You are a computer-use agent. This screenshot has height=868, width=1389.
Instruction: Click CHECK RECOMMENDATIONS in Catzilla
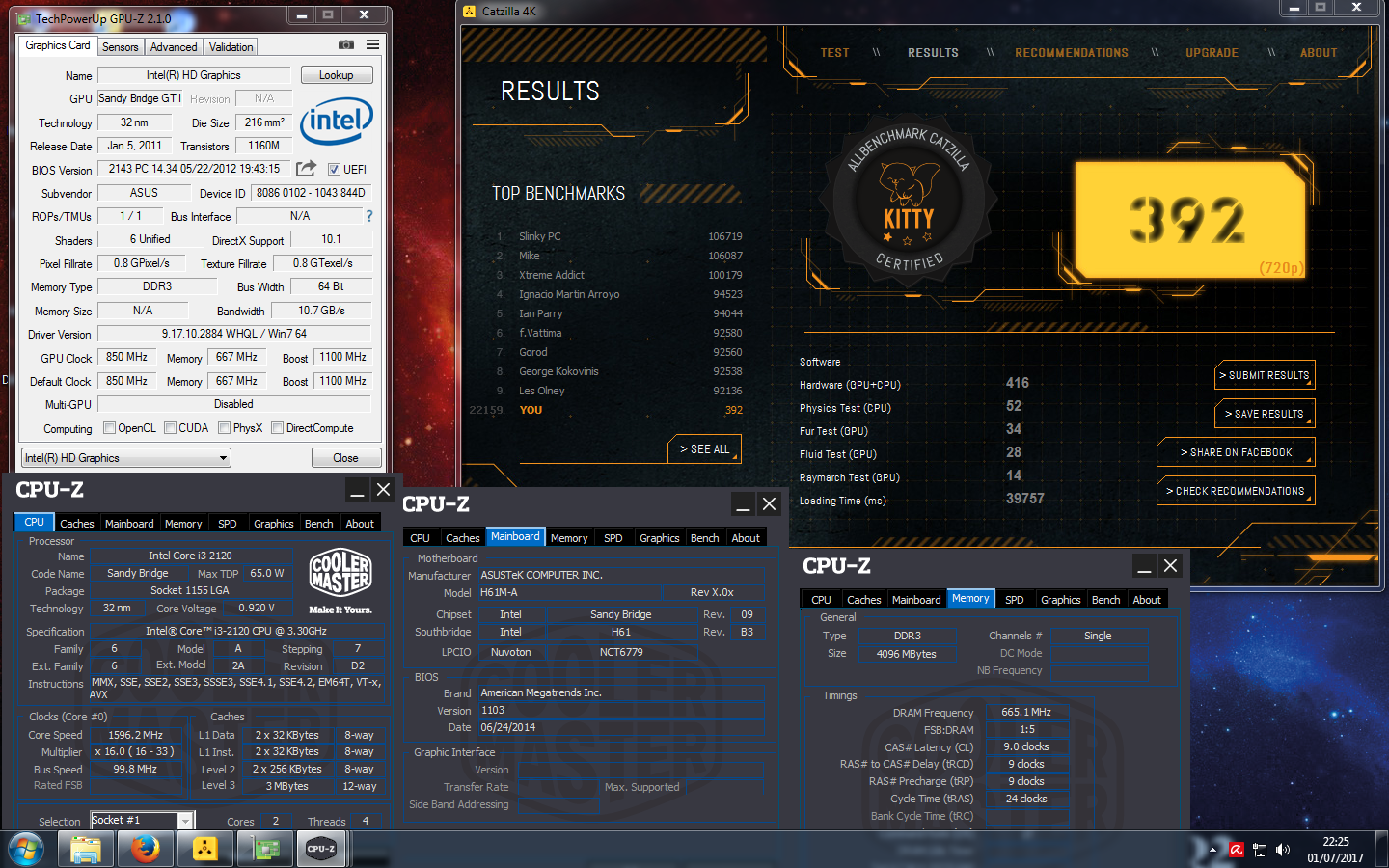(x=1236, y=491)
